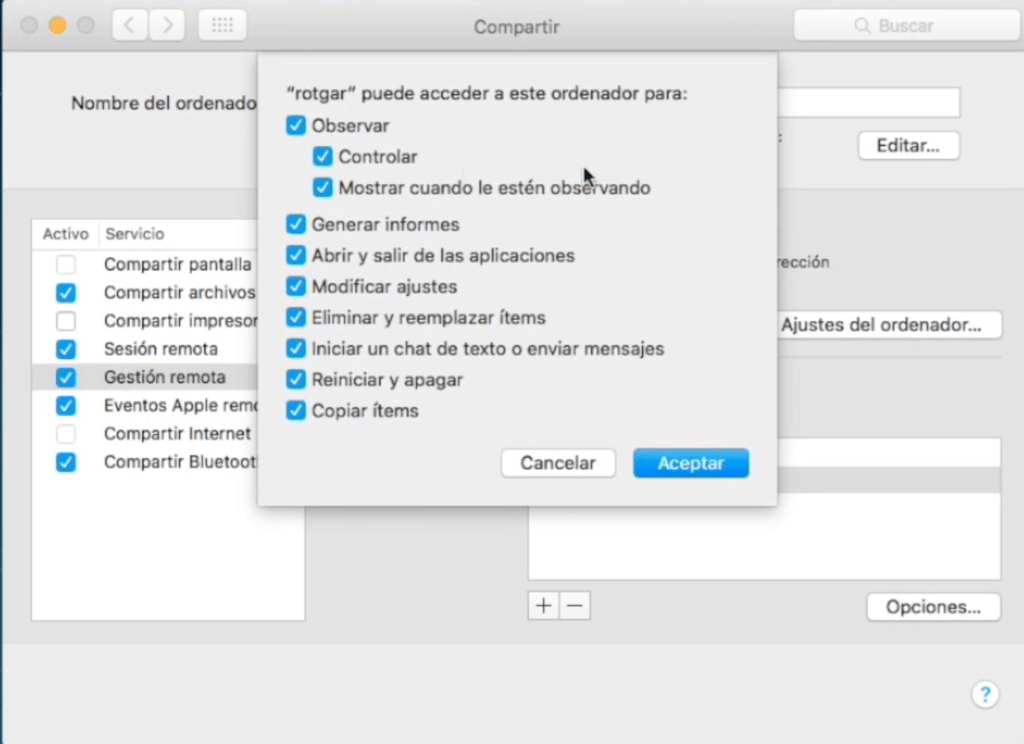Toggle Abrir y salir de las aplicaciones
The image size is (1024, 744).
click(296, 256)
